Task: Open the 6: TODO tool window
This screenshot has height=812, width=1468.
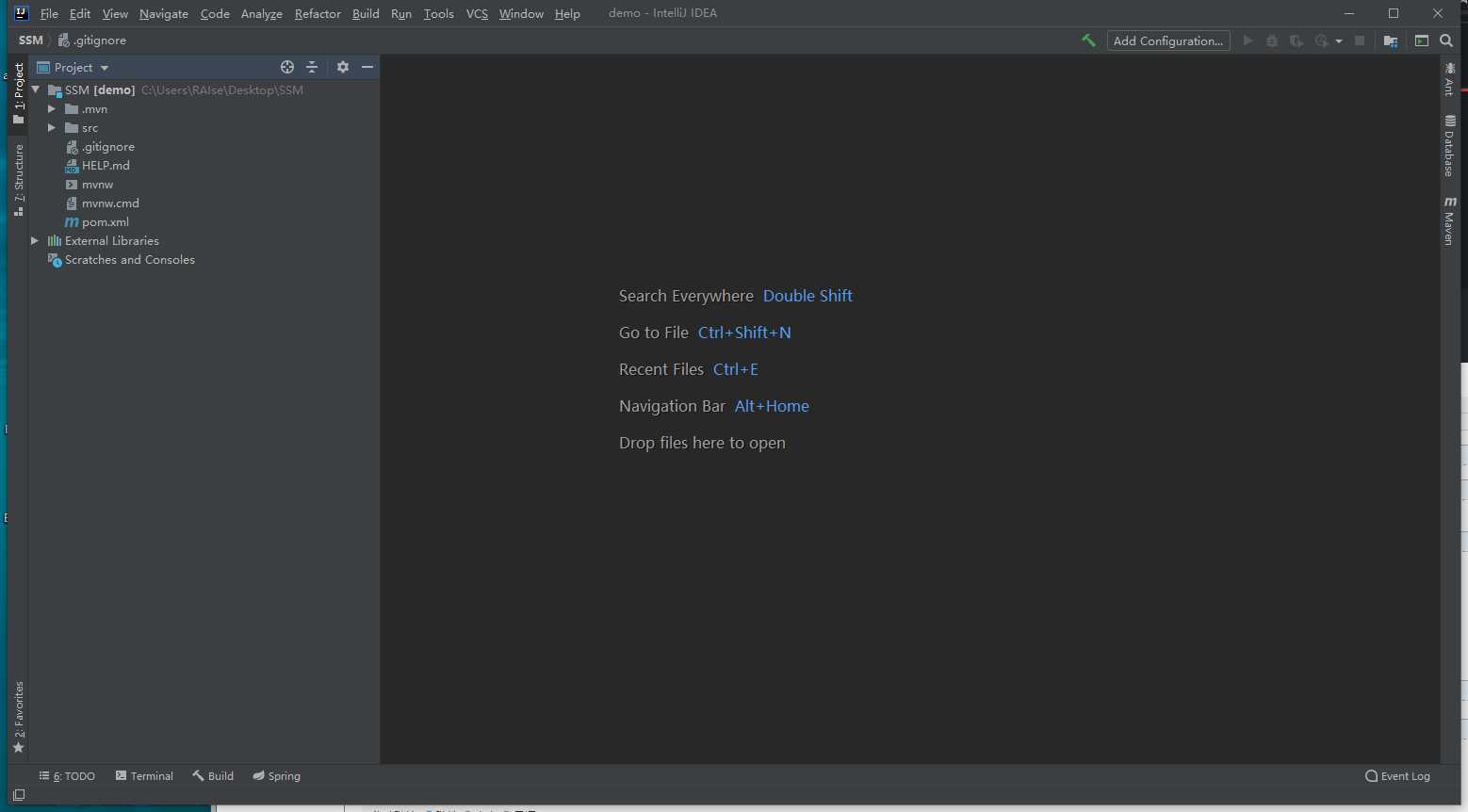Action: pyautogui.click(x=67, y=776)
